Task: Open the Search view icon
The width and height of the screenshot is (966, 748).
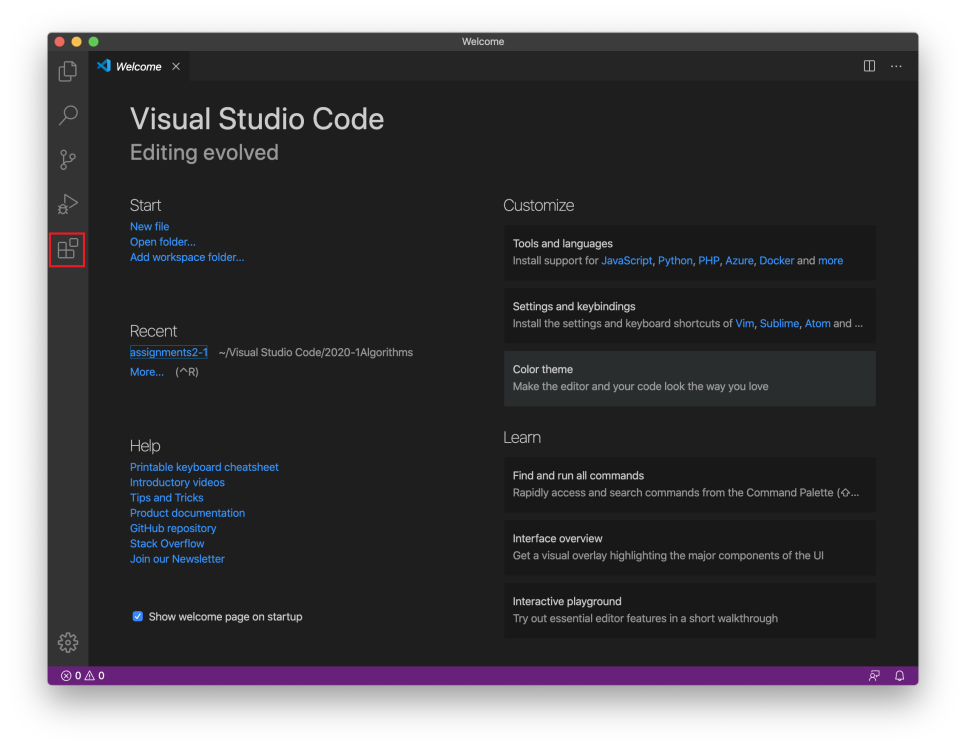Action: tap(68, 115)
